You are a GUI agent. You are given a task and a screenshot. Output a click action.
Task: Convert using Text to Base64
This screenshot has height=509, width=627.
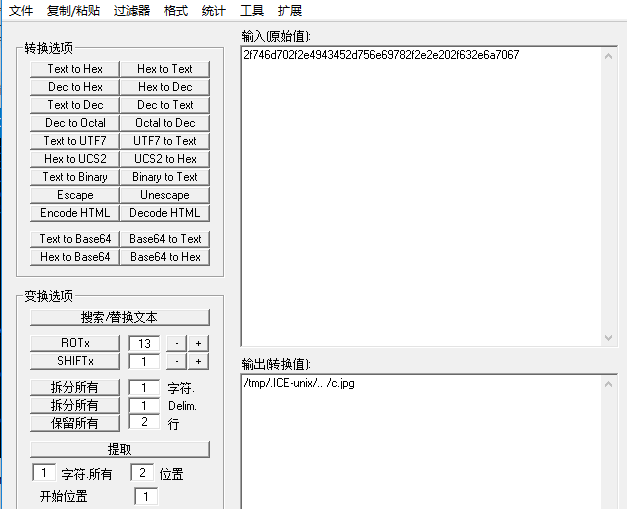(75, 239)
